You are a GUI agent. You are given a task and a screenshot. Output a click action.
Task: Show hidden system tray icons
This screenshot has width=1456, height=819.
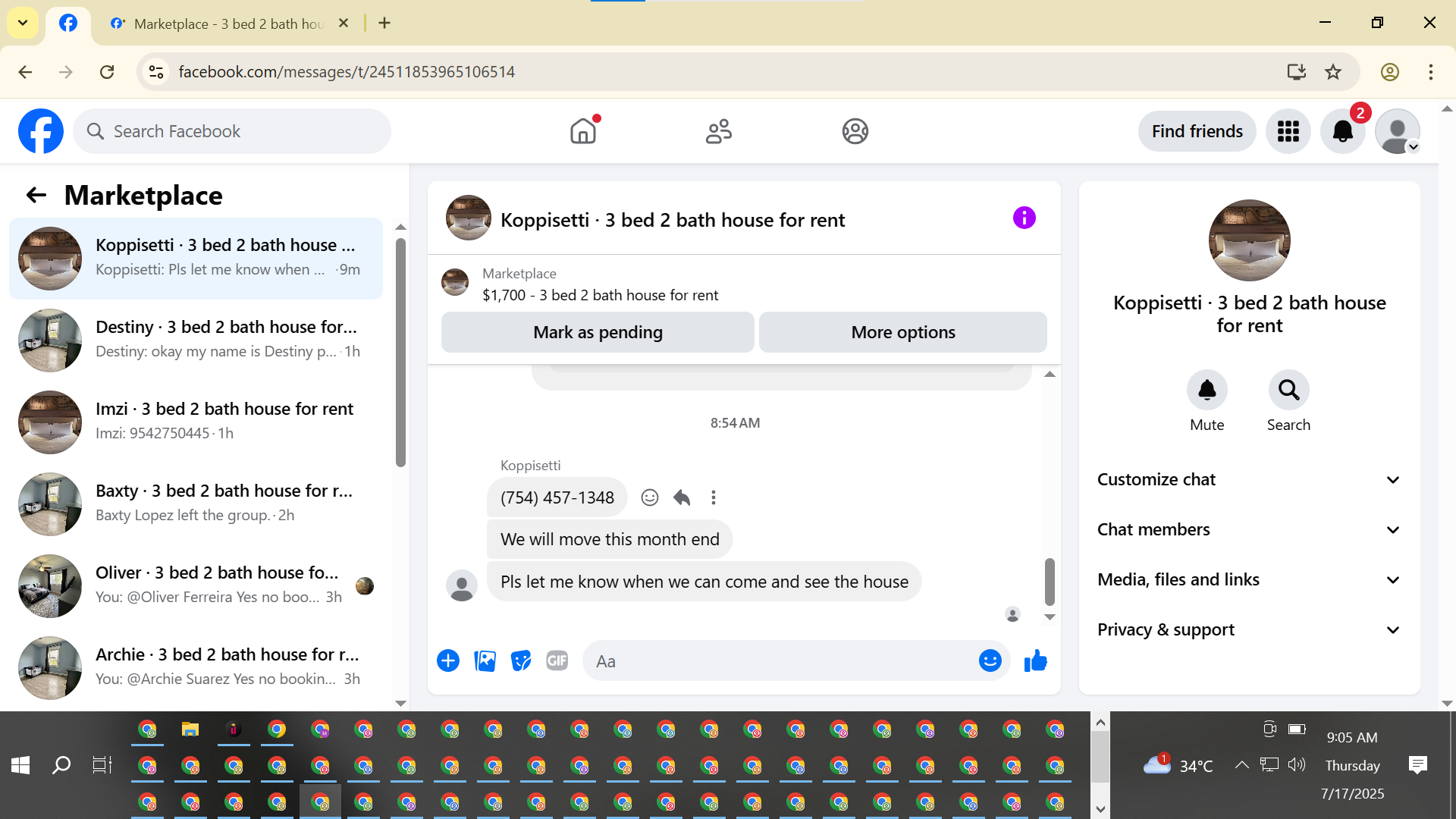pos(1241,765)
